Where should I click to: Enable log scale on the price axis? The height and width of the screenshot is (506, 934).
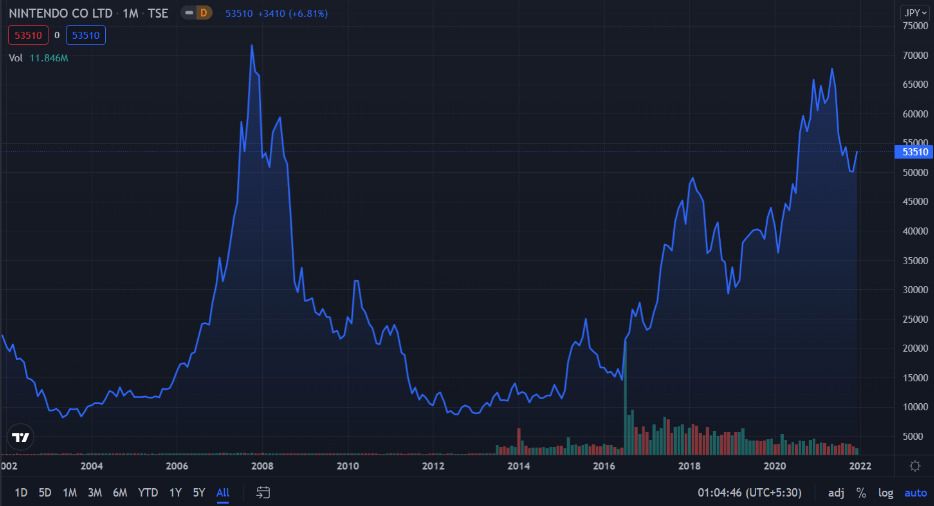tap(885, 493)
